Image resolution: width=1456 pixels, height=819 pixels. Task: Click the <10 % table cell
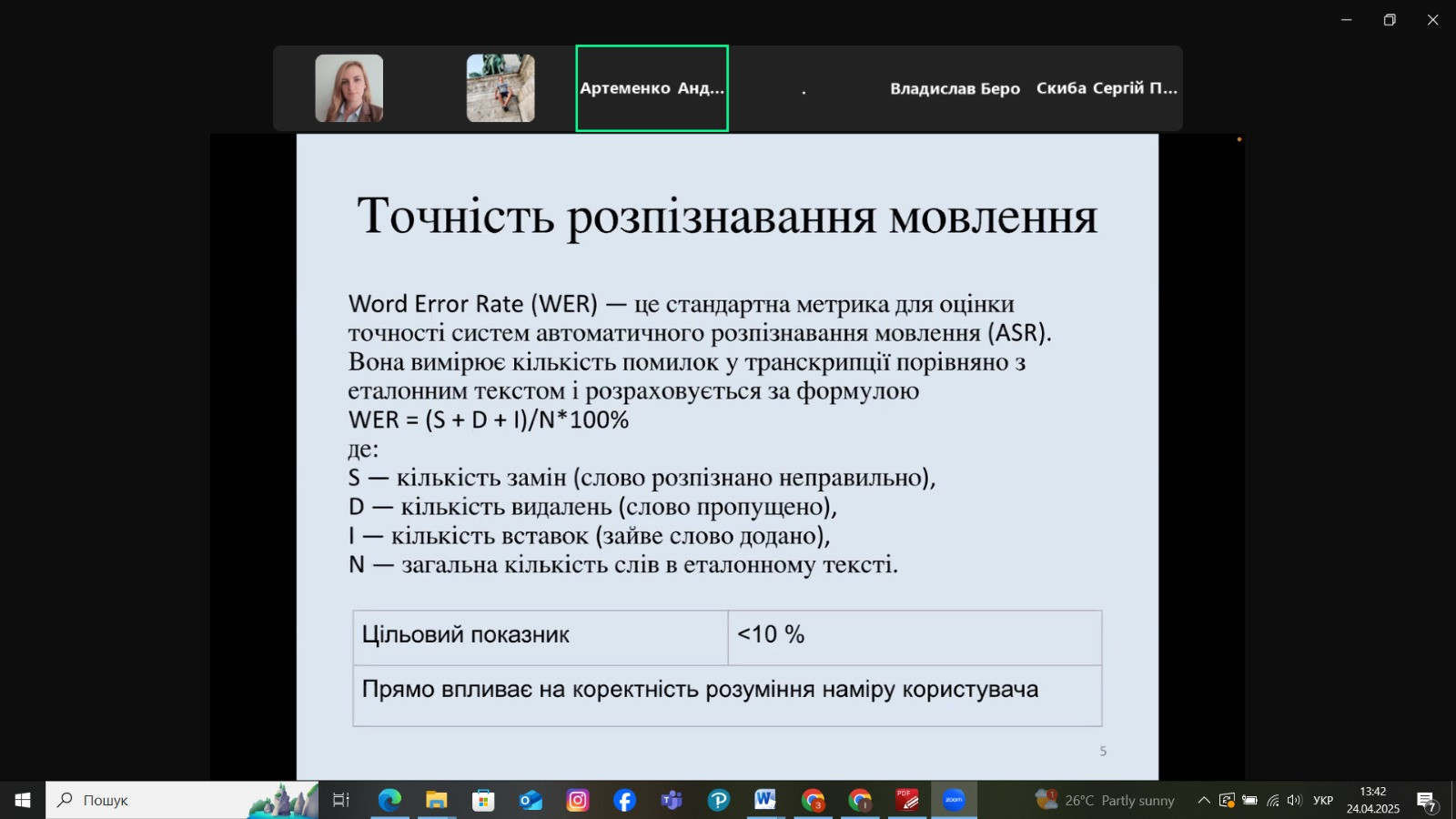click(x=915, y=637)
